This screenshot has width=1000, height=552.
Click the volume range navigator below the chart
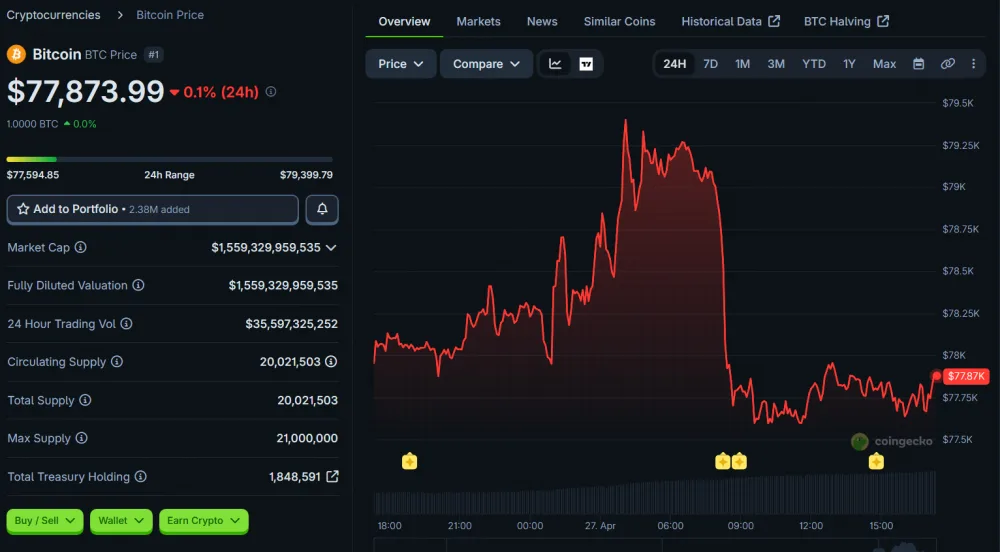(x=654, y=545)
